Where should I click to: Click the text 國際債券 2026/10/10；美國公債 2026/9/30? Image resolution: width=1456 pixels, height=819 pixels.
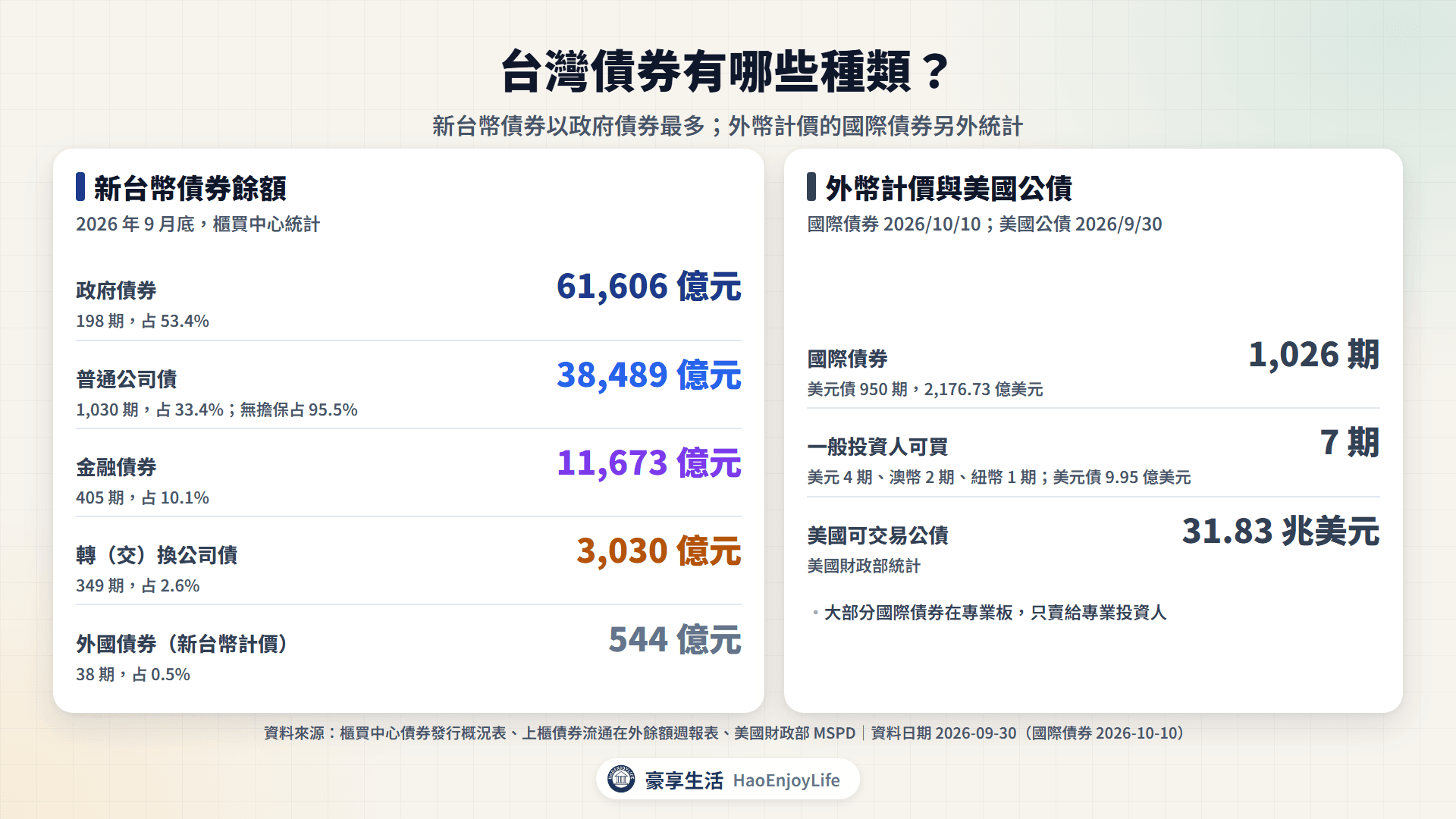tap(984, 224)
